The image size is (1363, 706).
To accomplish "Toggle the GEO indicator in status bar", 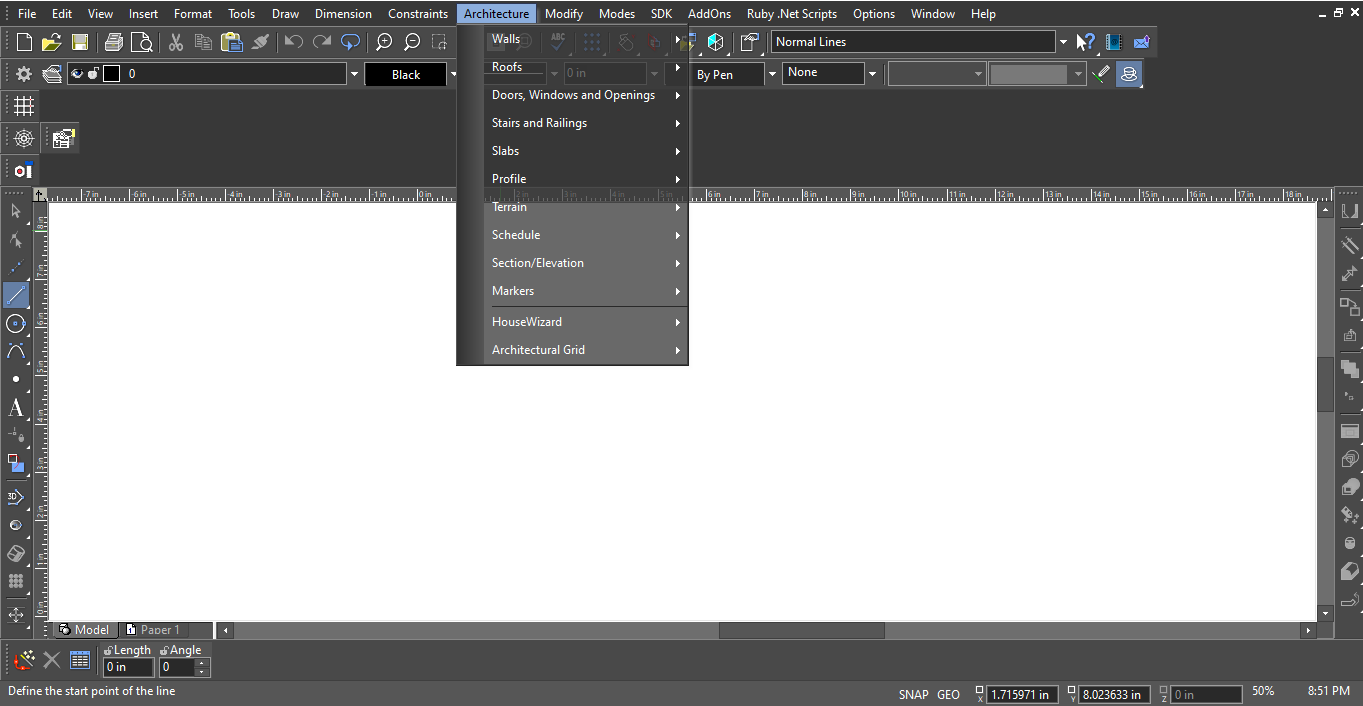I will 948,694.
